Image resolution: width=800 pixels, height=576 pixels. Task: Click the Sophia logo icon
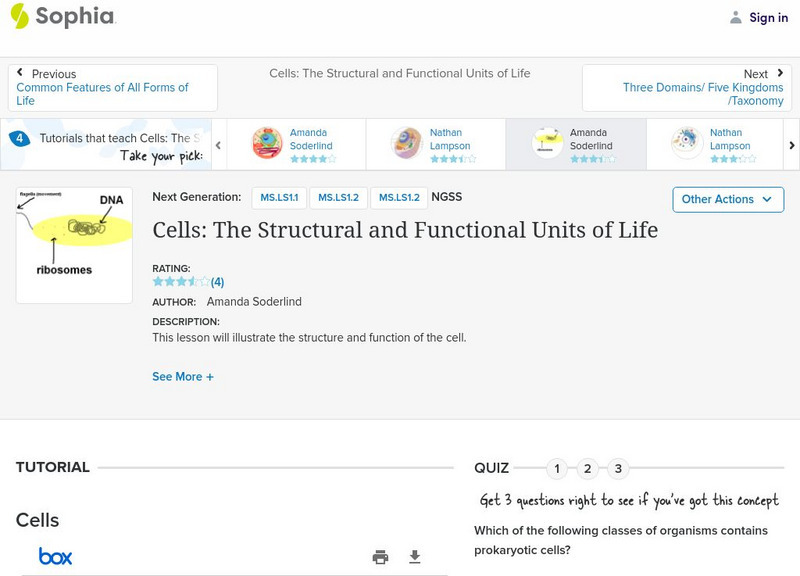20,16
